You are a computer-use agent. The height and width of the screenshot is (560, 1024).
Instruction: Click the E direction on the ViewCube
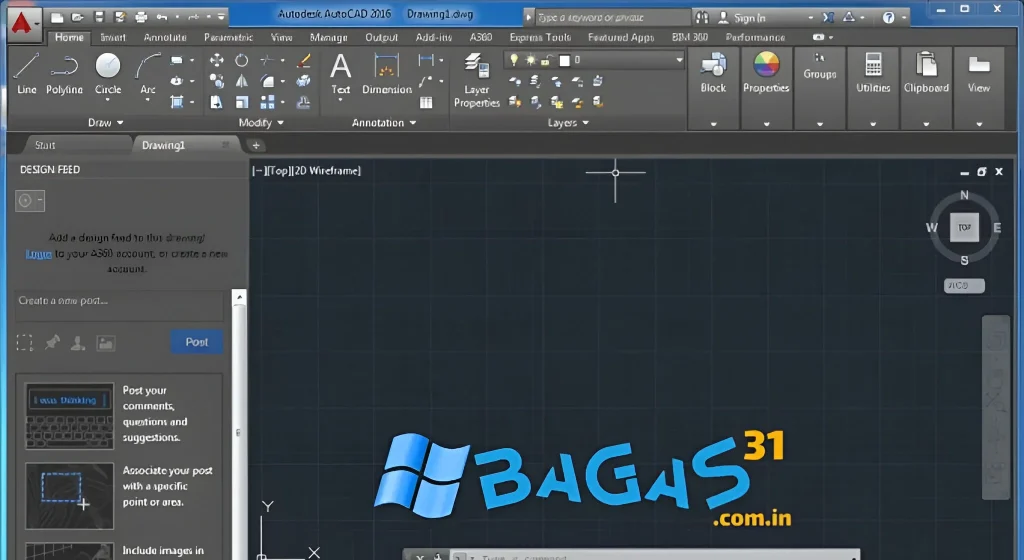pyautogui.click(x=997, y=228)
